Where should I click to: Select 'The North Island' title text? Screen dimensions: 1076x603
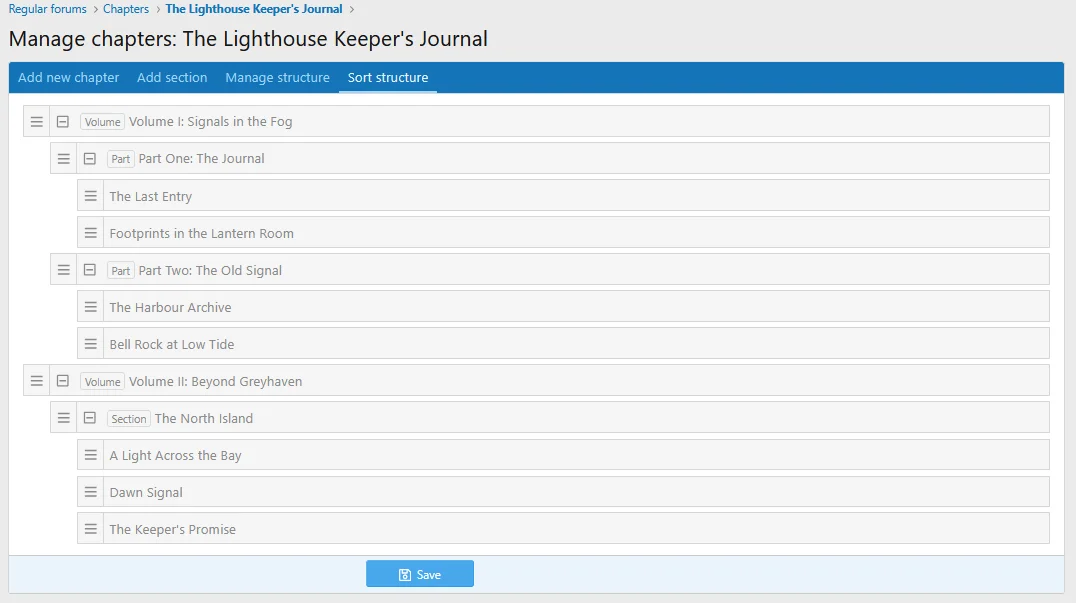click(x=204, y=418)
